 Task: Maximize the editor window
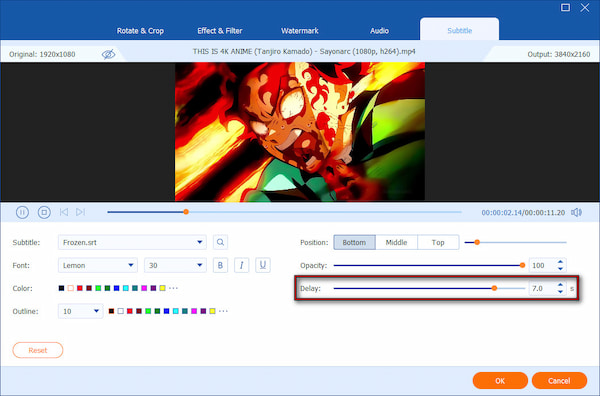(565, 7)
